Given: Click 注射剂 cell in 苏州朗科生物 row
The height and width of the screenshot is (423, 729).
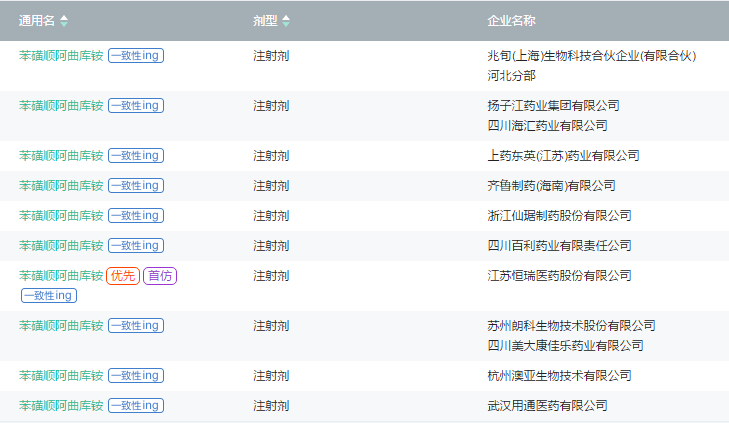Looking at the screenshot, I should tap(271, 326).
